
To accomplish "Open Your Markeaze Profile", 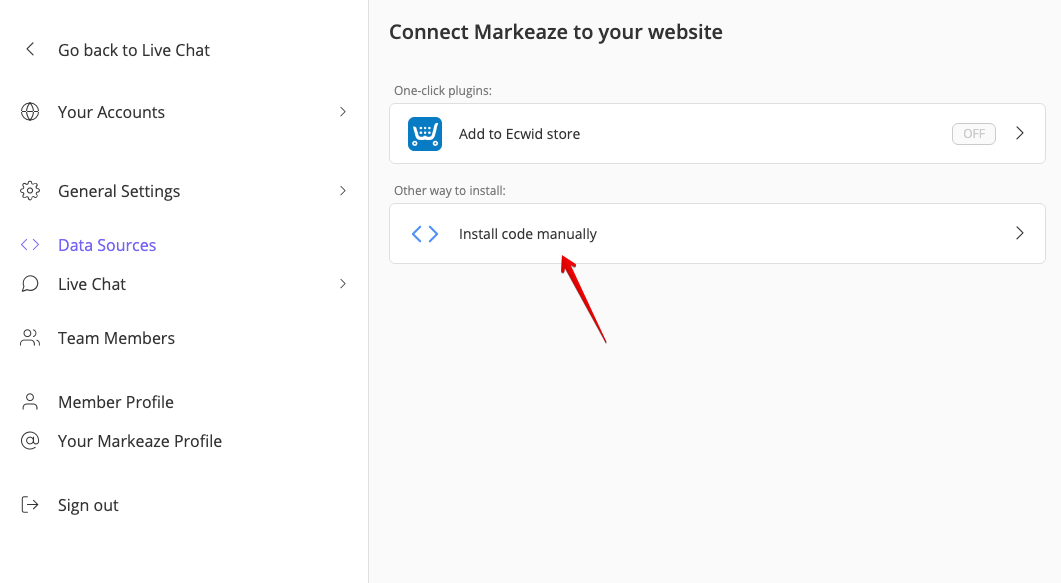I will 140,441.
